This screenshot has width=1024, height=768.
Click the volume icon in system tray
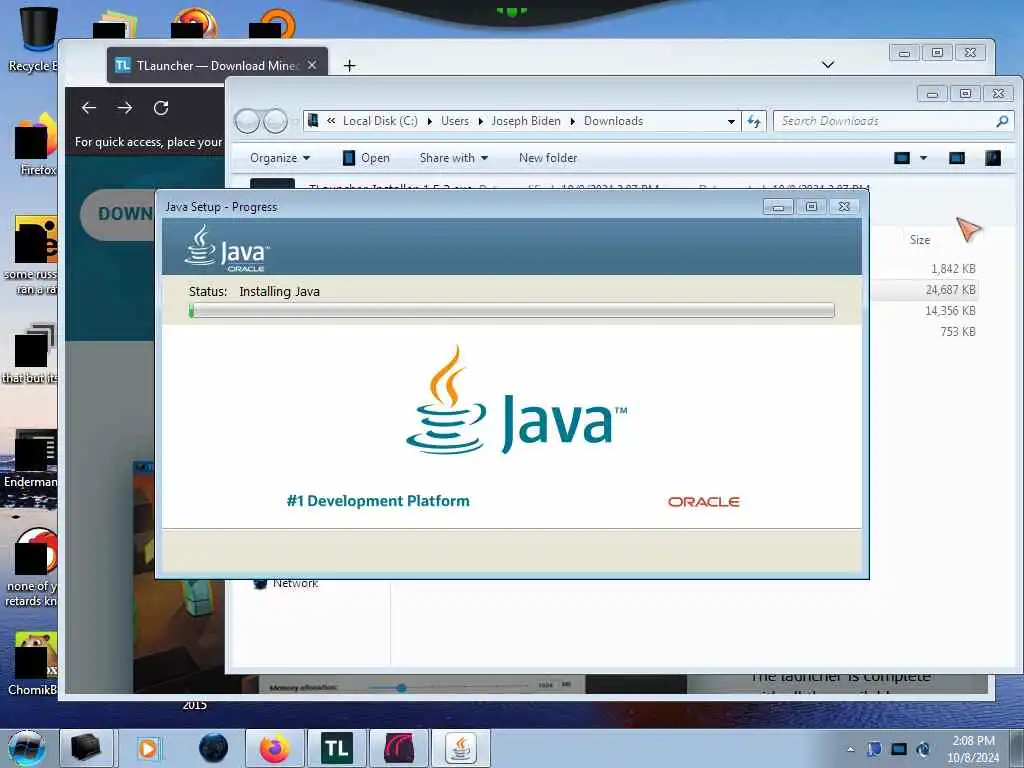click(923, 749)
